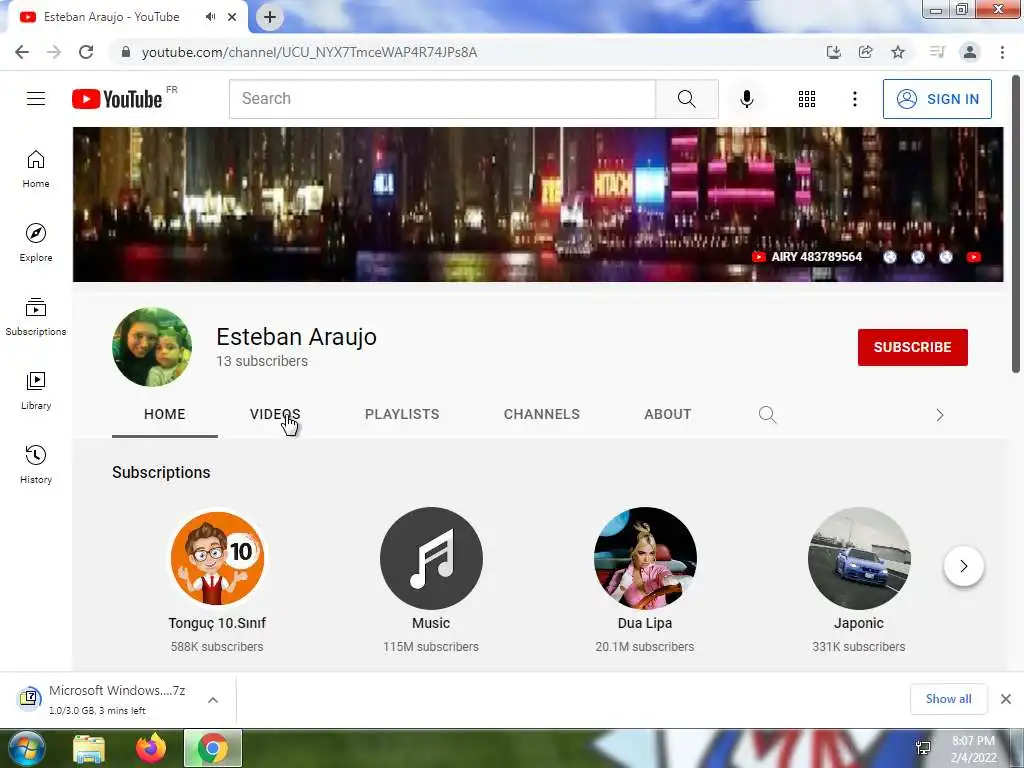Open Chrome profile avatar

click(970, 52)
